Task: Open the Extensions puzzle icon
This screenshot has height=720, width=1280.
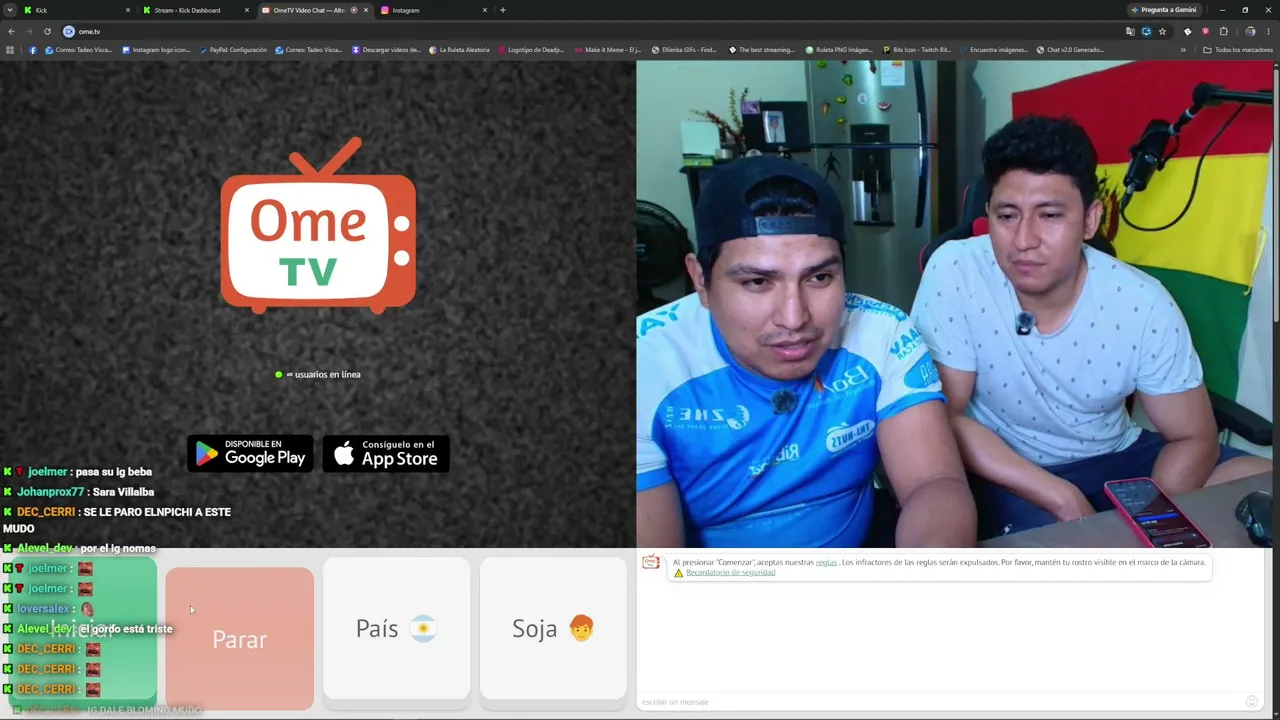Action: (x=1223, y=31)
